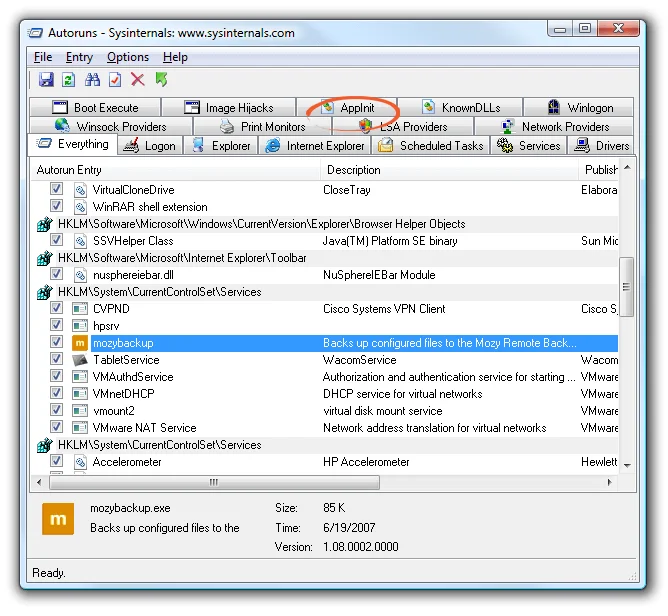Open the Drivers tab
This screenshot has height=616, width=668.
tap(601, 146)
